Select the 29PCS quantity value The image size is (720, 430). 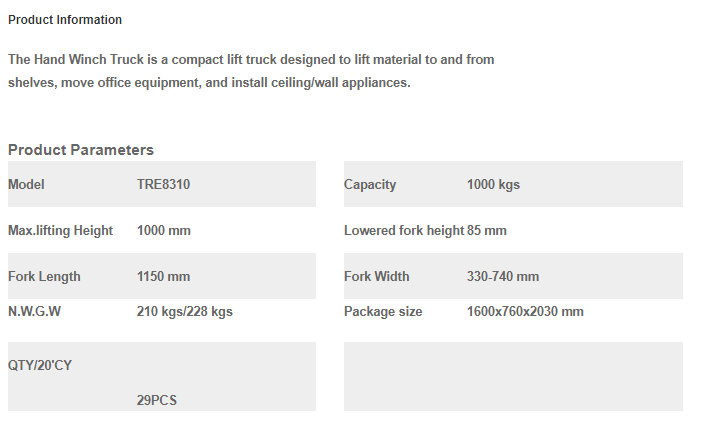click(157, 400)
